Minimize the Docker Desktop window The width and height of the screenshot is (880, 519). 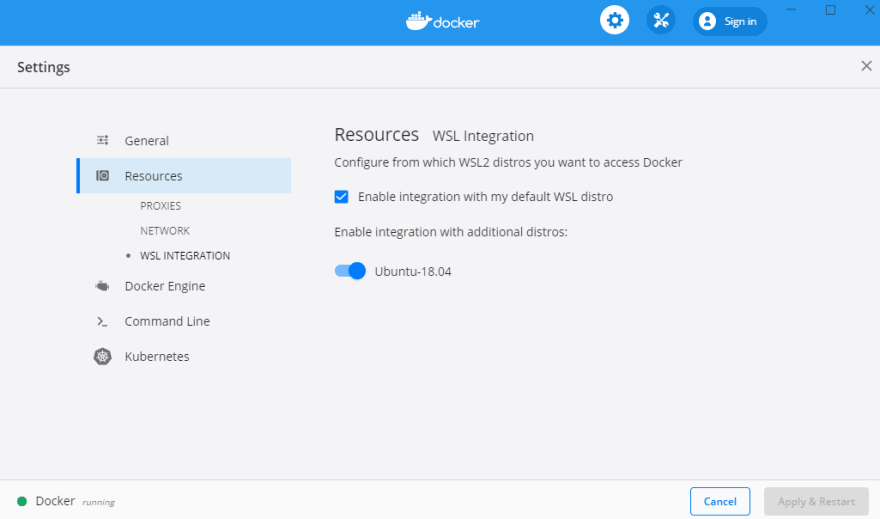pyautogui.click(x=791, y=10)
